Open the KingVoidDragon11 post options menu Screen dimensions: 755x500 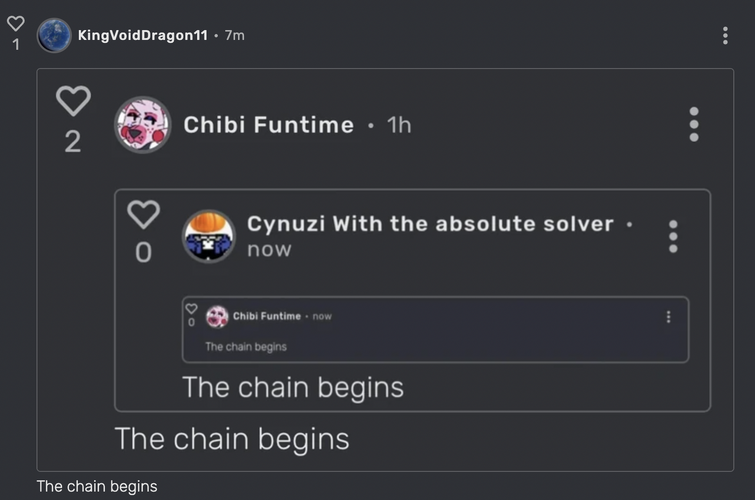click(725, 36)
